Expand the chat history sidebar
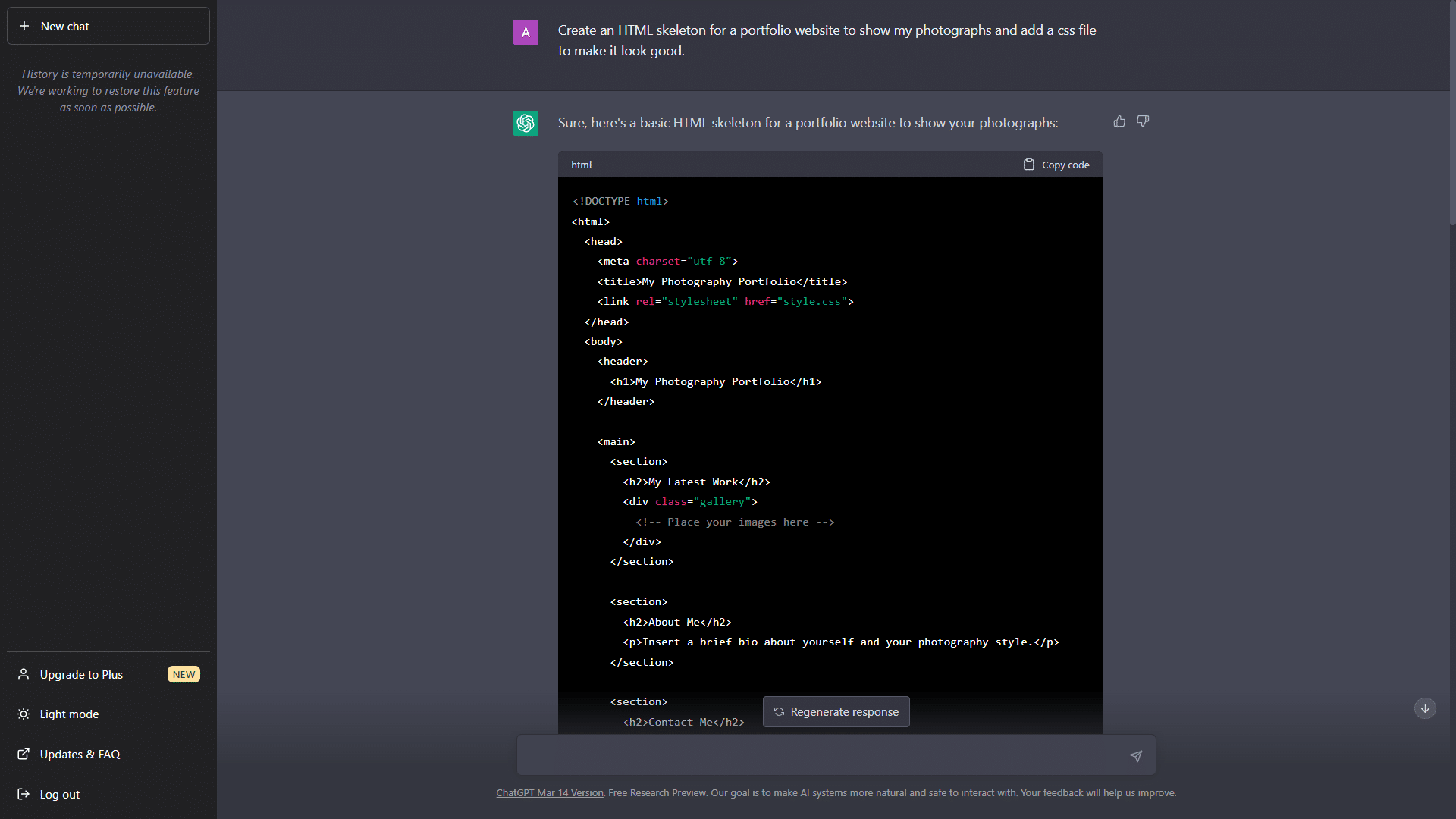Viewport: 1456px width, 819px height. click(108, 25)
